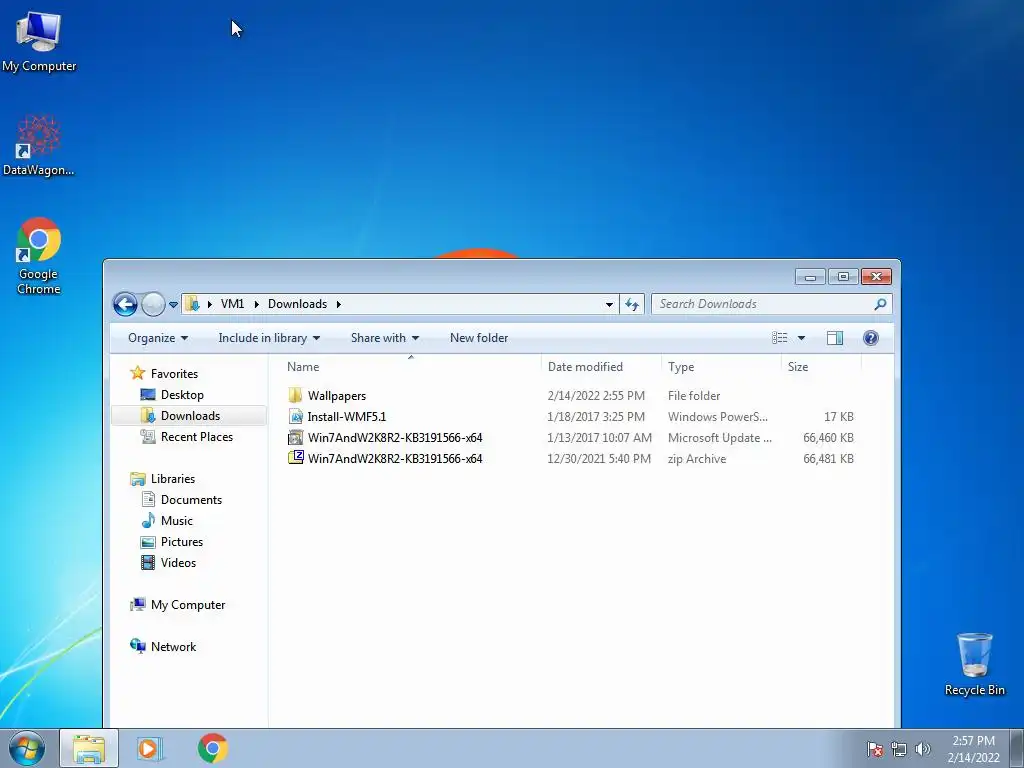Image resolution: width=1024 pixels, height=768 pixels.
Task: Open the Organize menu
Action: click(x=158, y=338)
